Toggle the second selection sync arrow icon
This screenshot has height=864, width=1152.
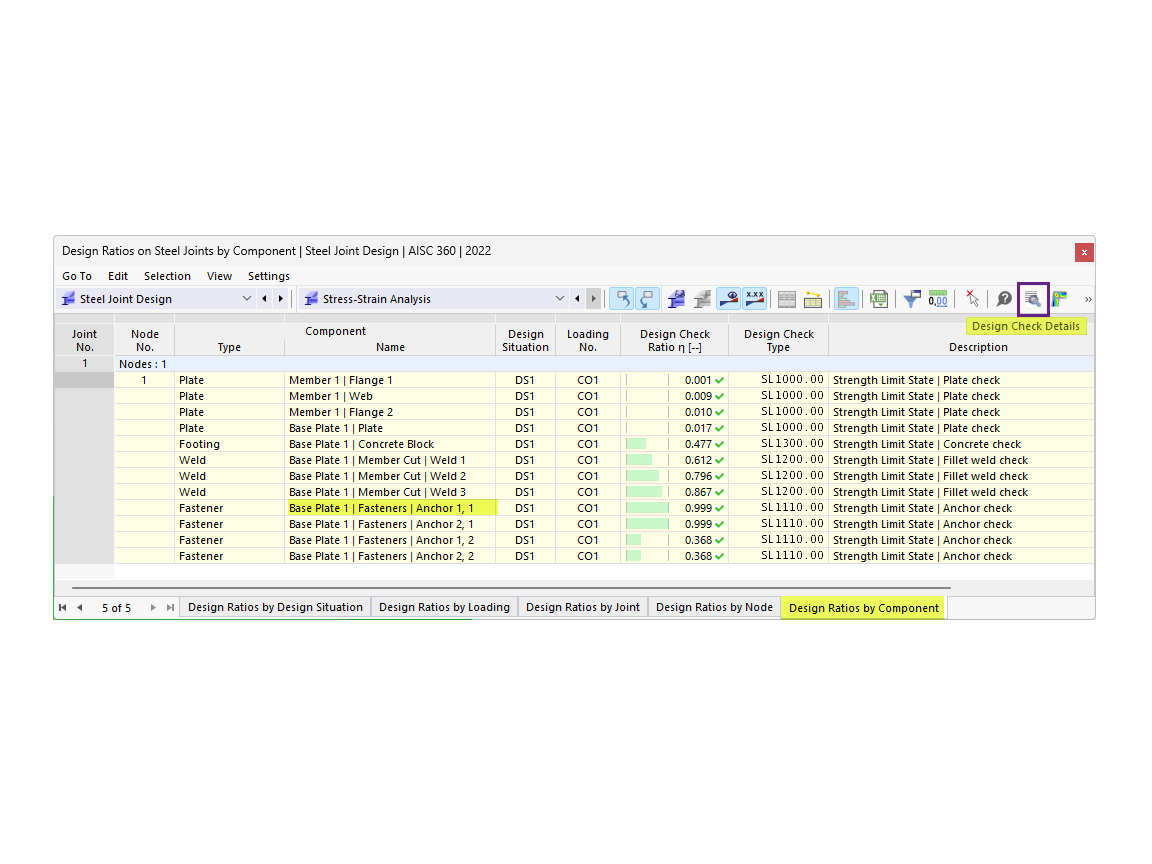pos(647,299)
